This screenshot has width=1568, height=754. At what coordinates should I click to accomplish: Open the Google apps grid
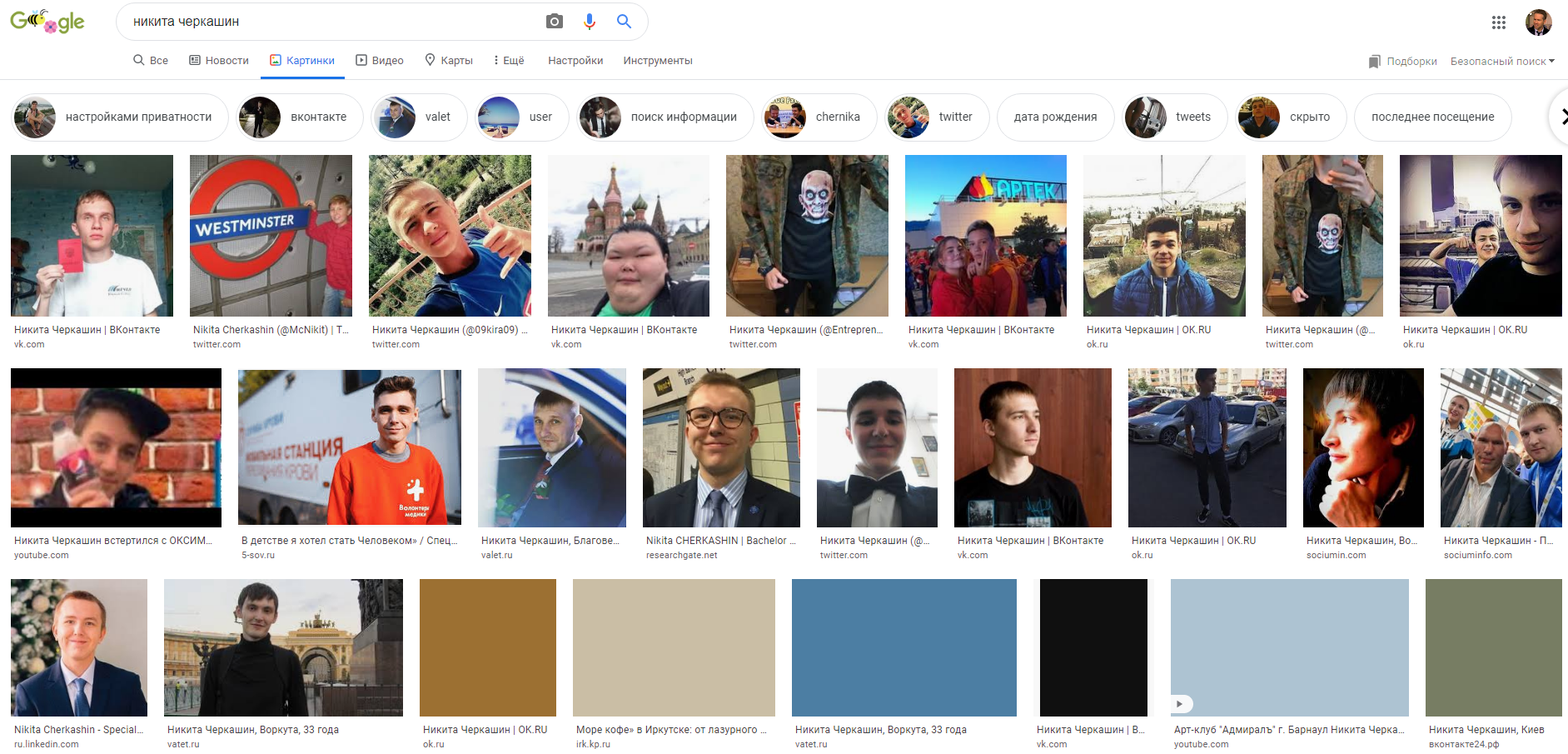[x=1499, y=22]
